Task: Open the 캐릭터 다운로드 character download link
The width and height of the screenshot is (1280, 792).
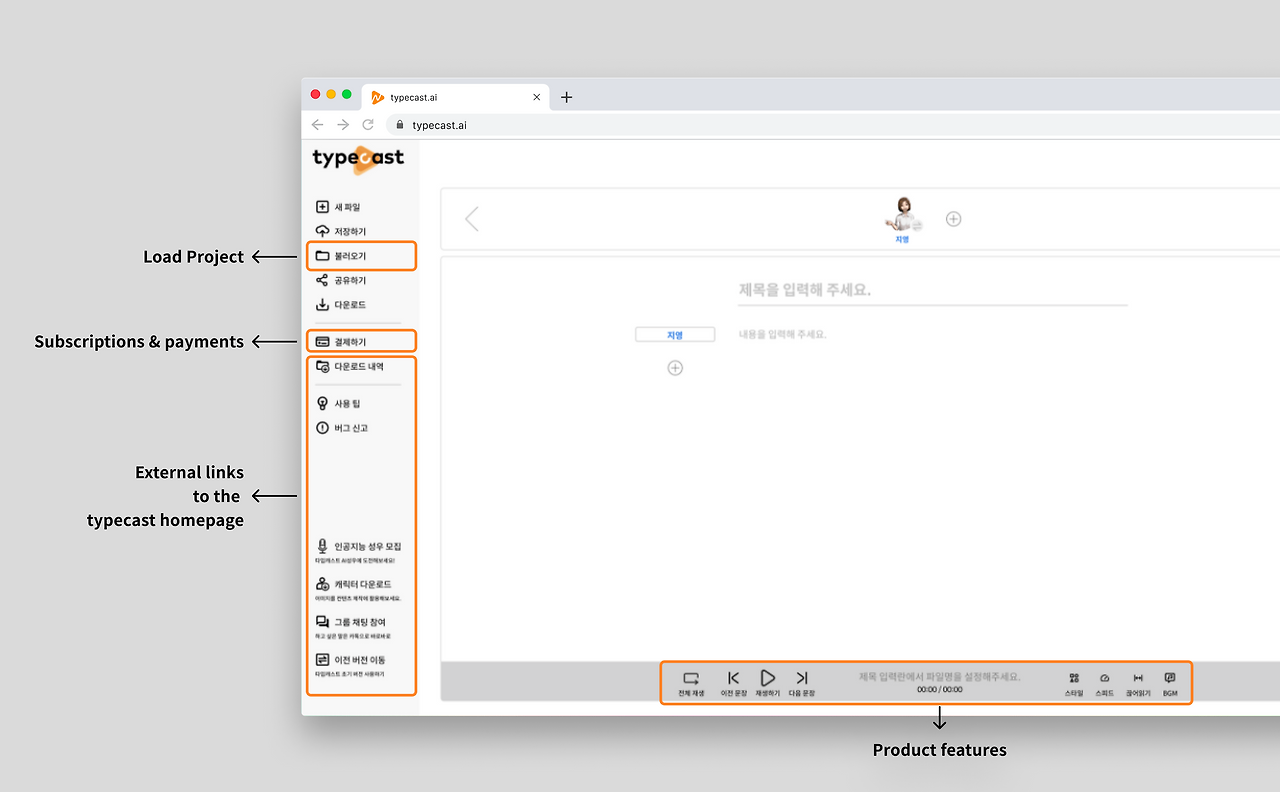Action: click(x=359, y=588)
